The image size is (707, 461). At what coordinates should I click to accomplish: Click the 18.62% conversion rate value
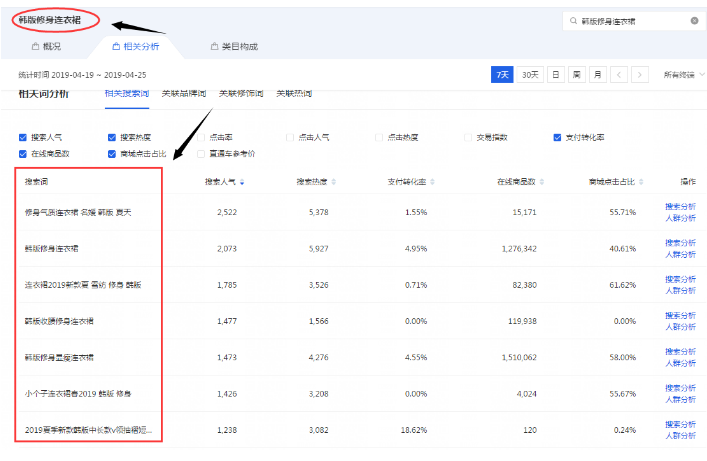(414, 430)
